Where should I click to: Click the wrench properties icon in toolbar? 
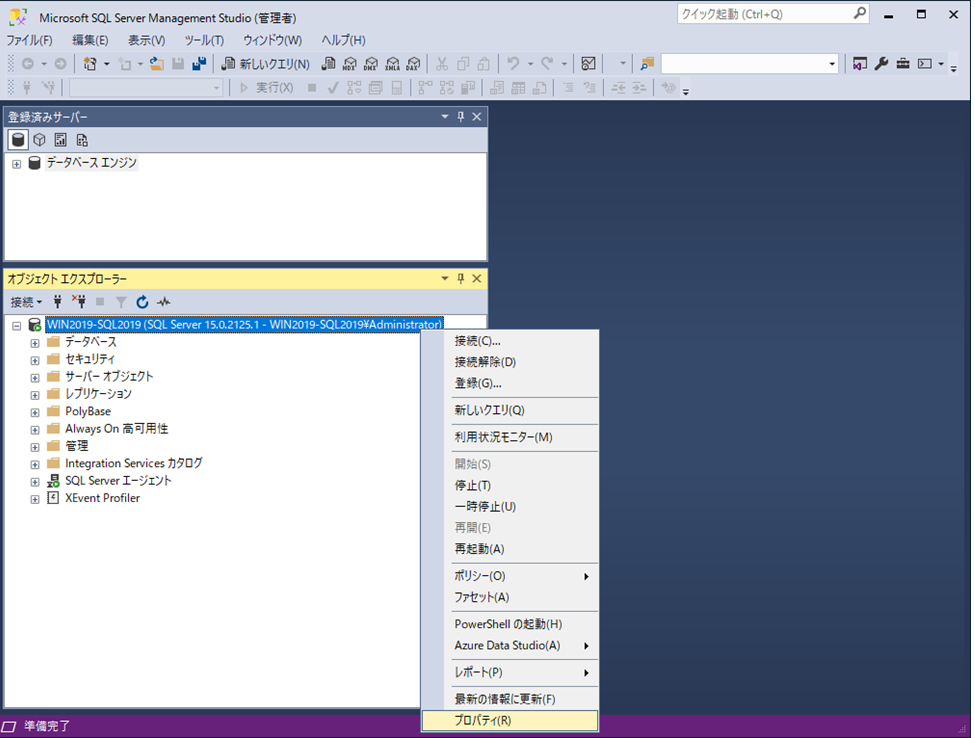(x=881, y=64)
